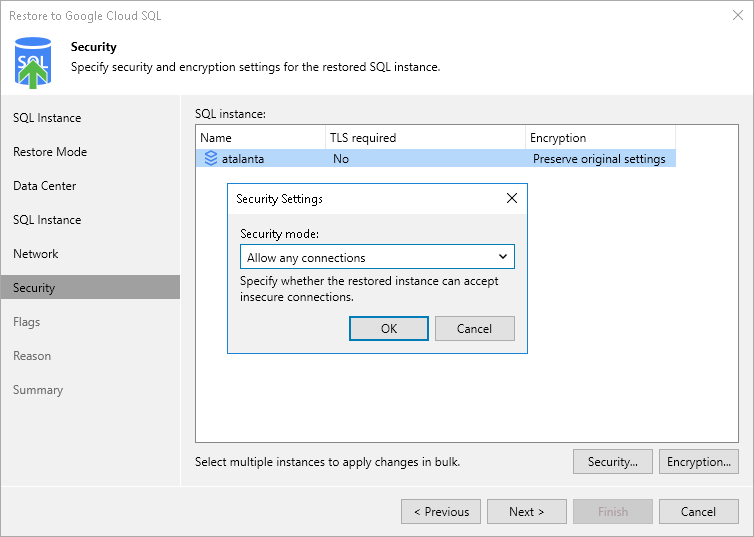Click the 'Allow any connections' value

(306, 258)
